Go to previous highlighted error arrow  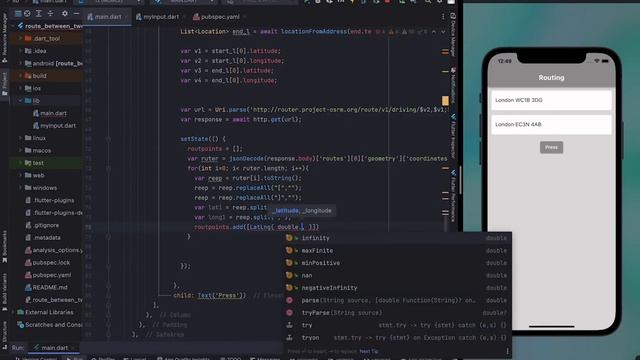(434, 31)
